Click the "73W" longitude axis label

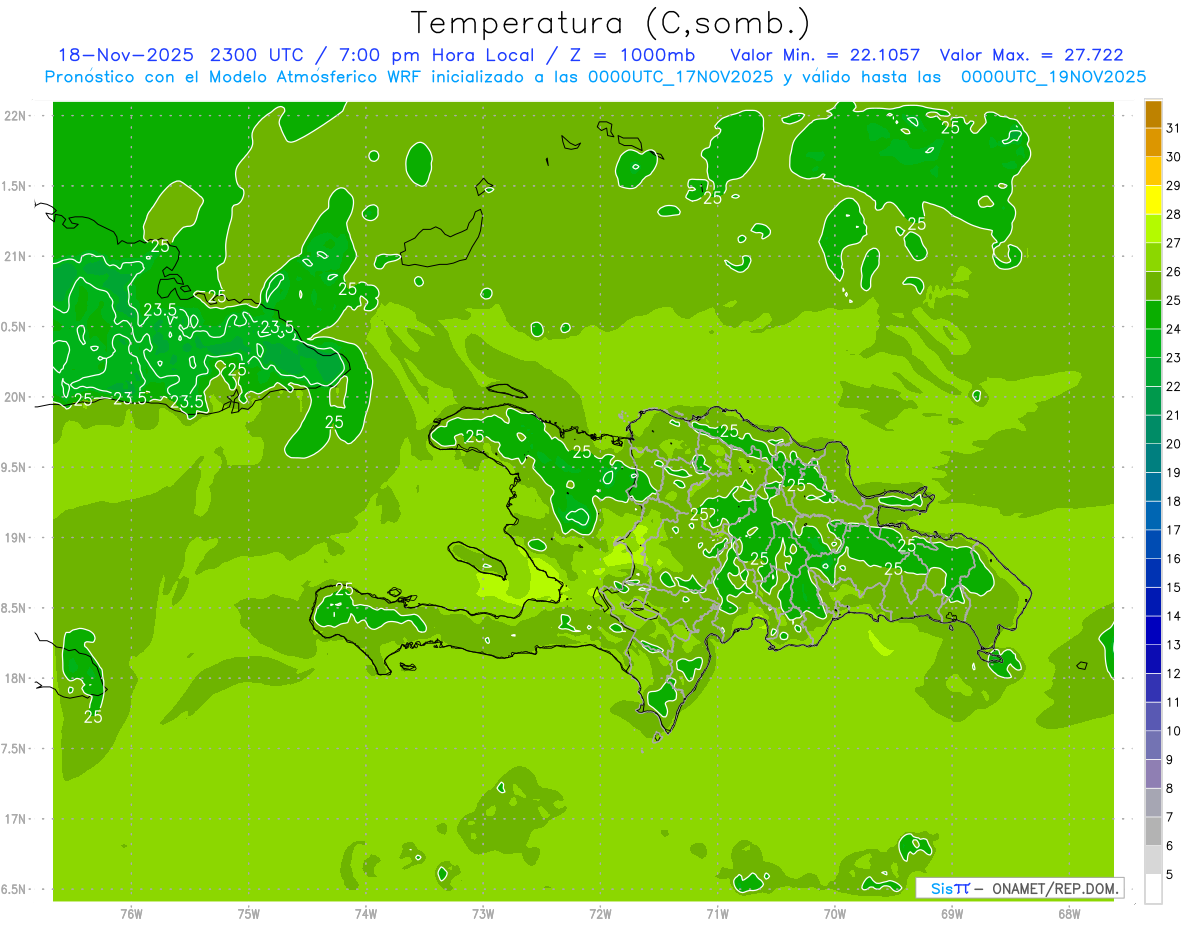[x=483, y=914]
